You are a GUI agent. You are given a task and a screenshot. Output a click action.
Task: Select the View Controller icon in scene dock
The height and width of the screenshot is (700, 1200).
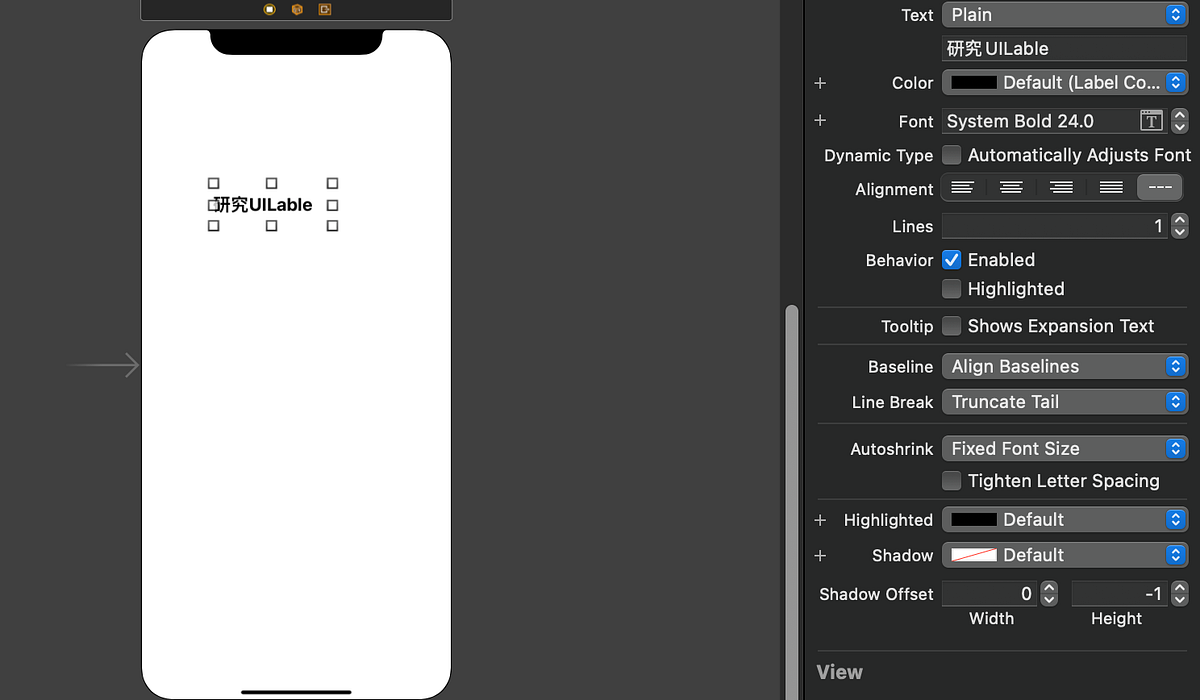pyautogui.click(x=267, y=9)
